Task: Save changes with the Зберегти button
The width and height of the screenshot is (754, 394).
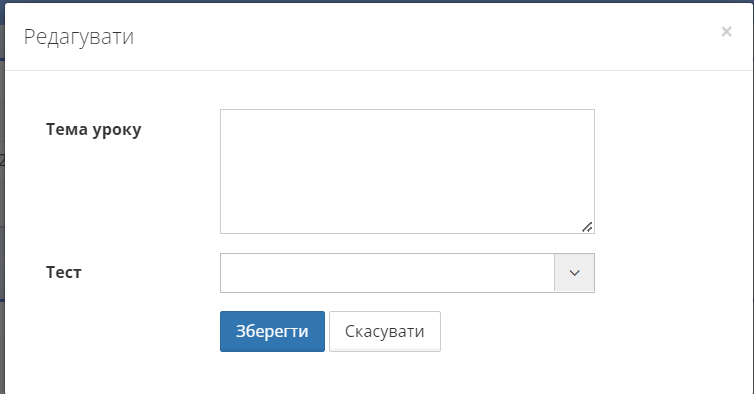Action: (x=272, y=331)
